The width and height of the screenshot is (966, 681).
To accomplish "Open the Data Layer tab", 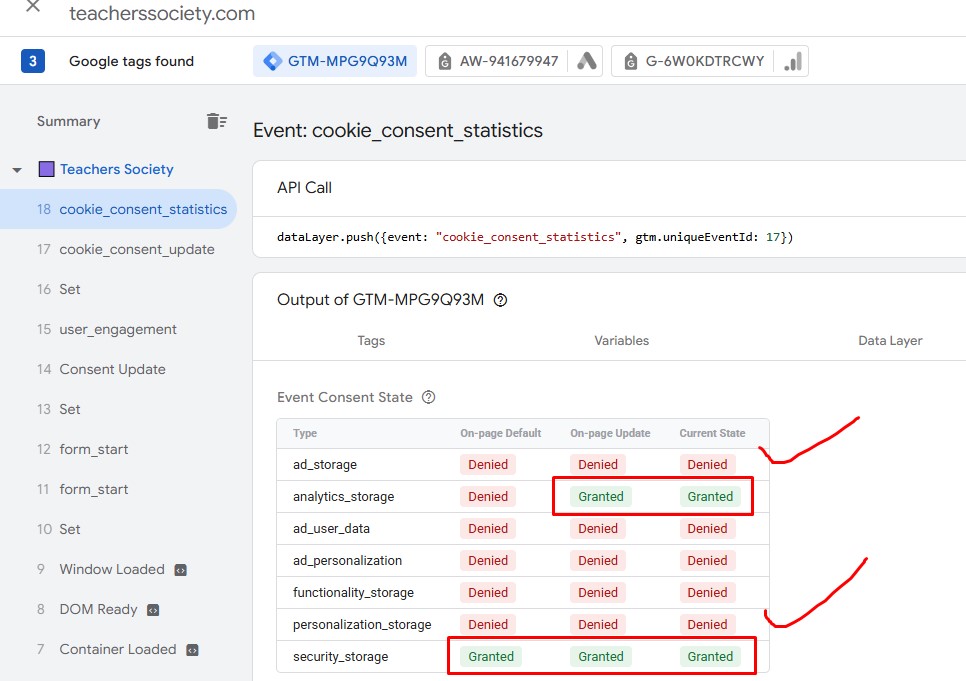I will coord(889,340).
